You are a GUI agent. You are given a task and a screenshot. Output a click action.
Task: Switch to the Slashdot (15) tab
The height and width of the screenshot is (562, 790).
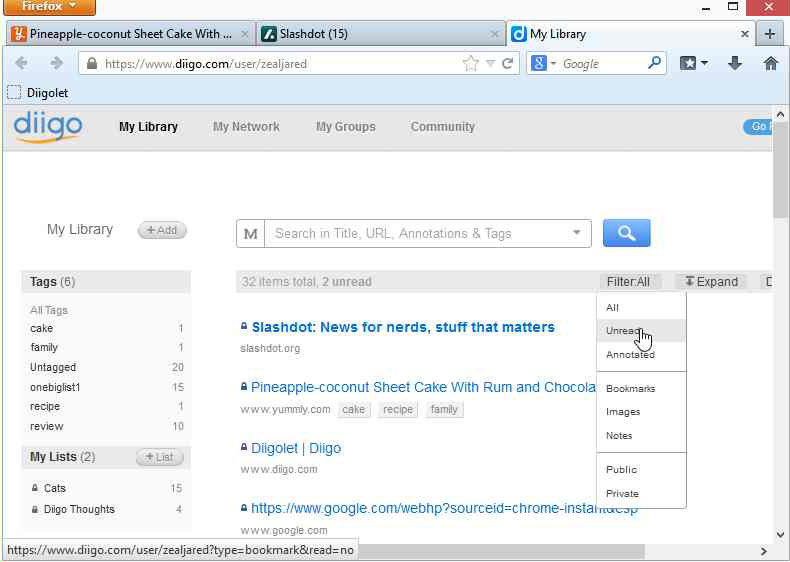378,34
